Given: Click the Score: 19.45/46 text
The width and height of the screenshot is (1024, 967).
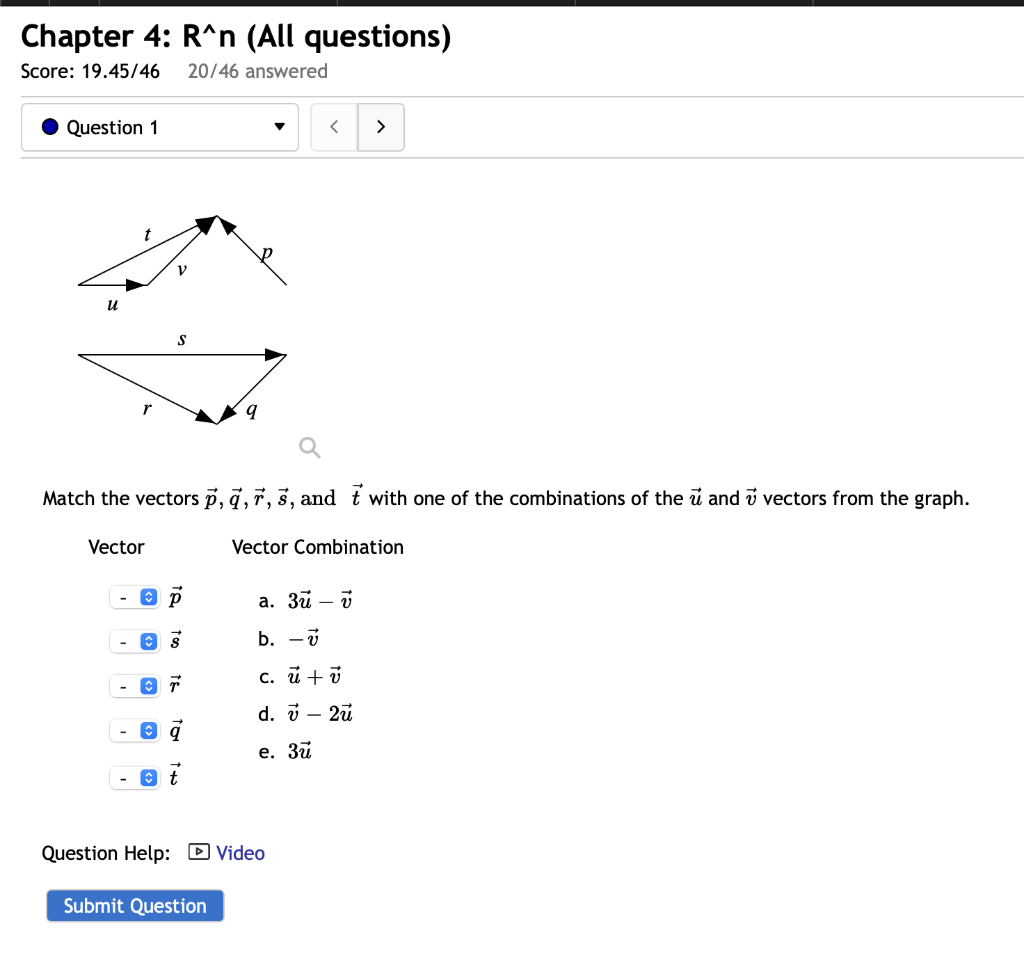Looking at the screenshot, I should click(x=91, y=71).
